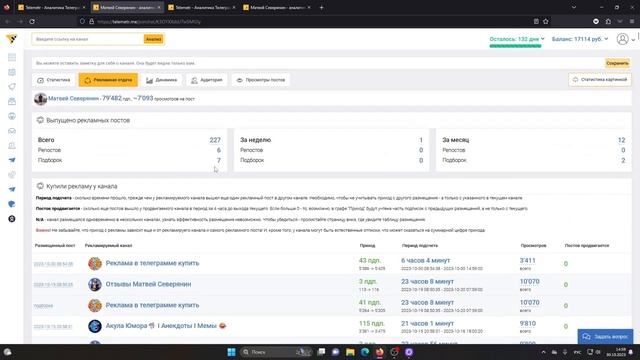The height and width of the screenshot is (360, 640).
Task: Bookmark the page with the star icon
Action: 546,21
